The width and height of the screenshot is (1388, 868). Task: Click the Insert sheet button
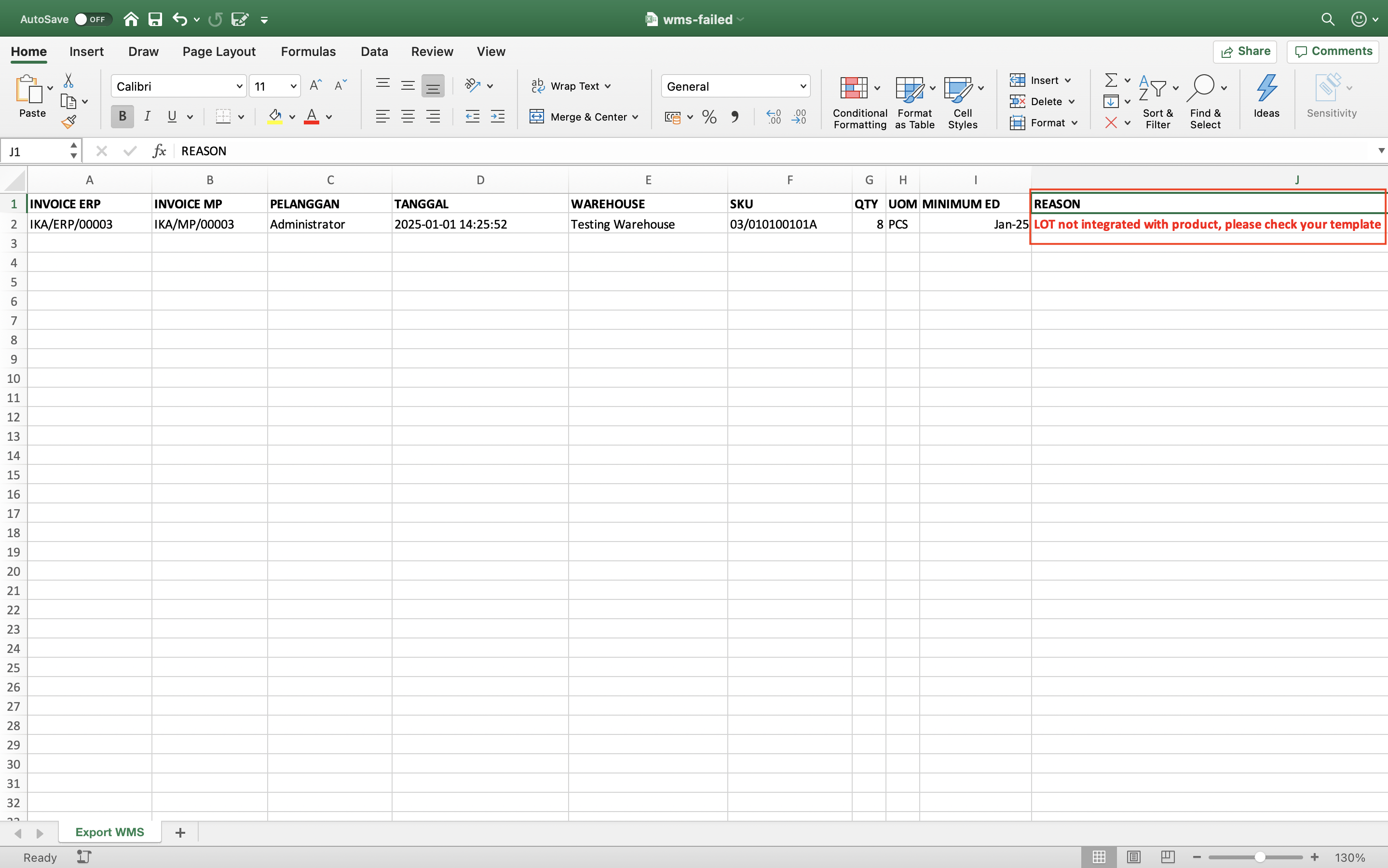pyautogui.click(x=180, y=832)
